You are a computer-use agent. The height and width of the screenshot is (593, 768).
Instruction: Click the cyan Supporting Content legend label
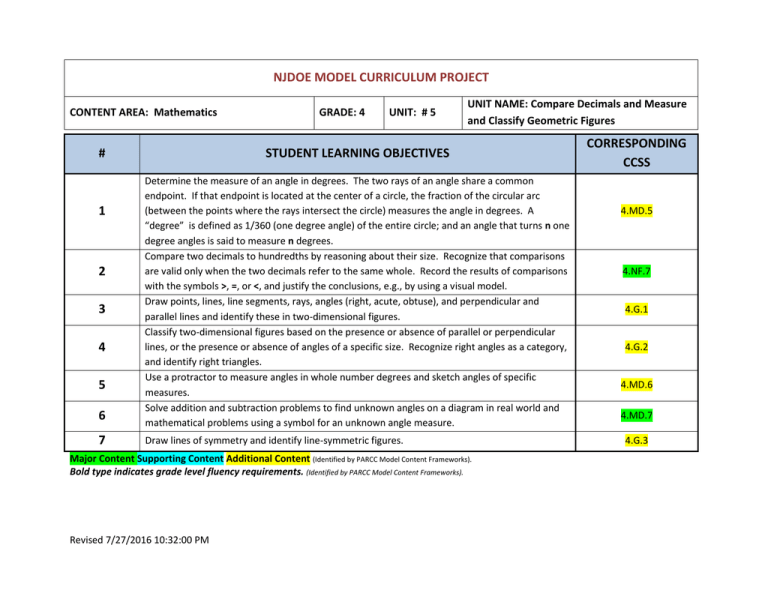click(180, 459)
